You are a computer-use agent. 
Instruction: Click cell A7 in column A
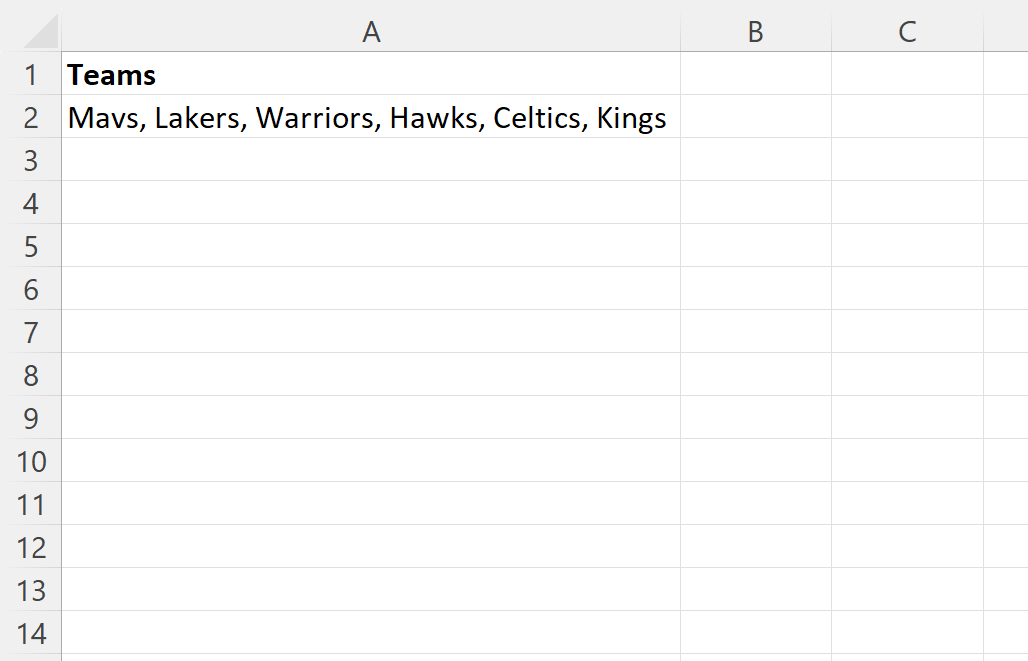pyautogui.click(x=370, y=332)
